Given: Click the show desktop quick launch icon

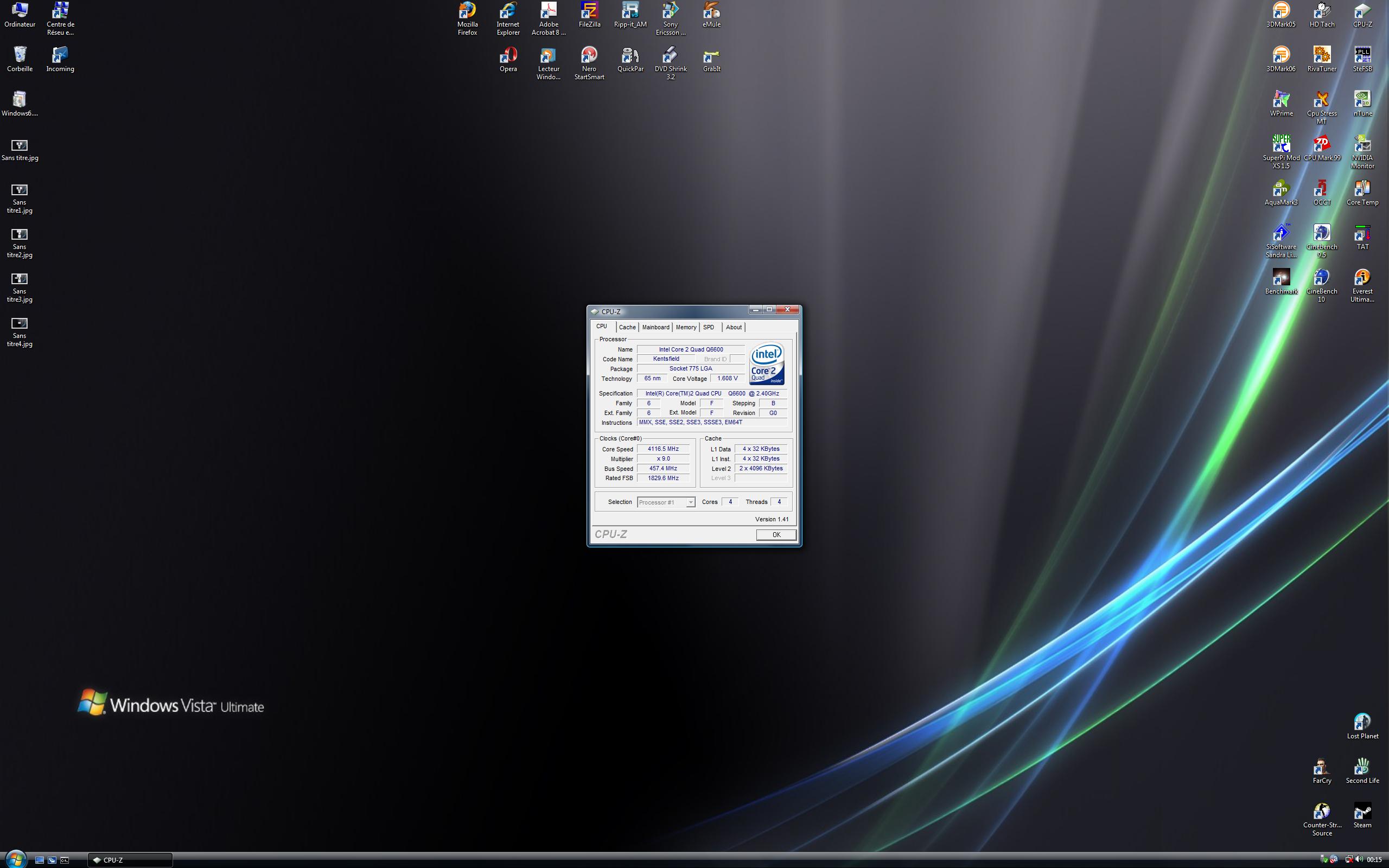Looking at the screenshot, I should point(40,860).
